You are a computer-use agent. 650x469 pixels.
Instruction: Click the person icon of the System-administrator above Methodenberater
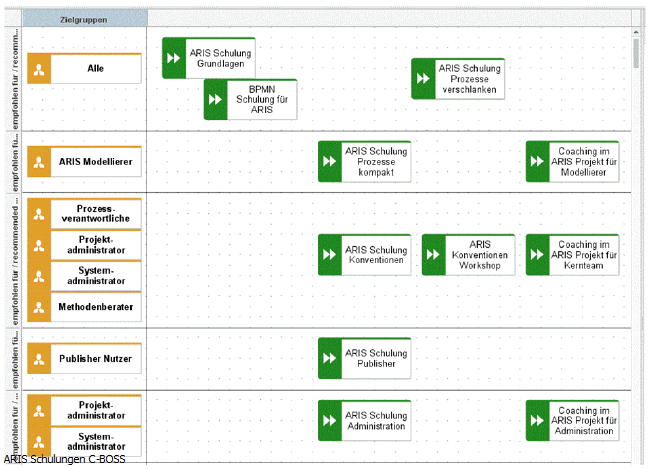(x=39, y=276)
